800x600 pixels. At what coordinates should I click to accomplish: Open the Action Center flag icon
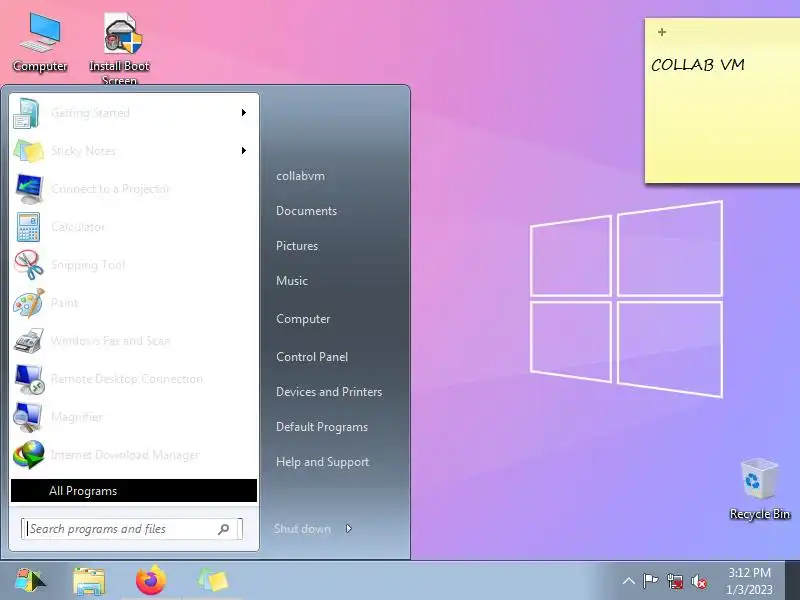[651, 581]
